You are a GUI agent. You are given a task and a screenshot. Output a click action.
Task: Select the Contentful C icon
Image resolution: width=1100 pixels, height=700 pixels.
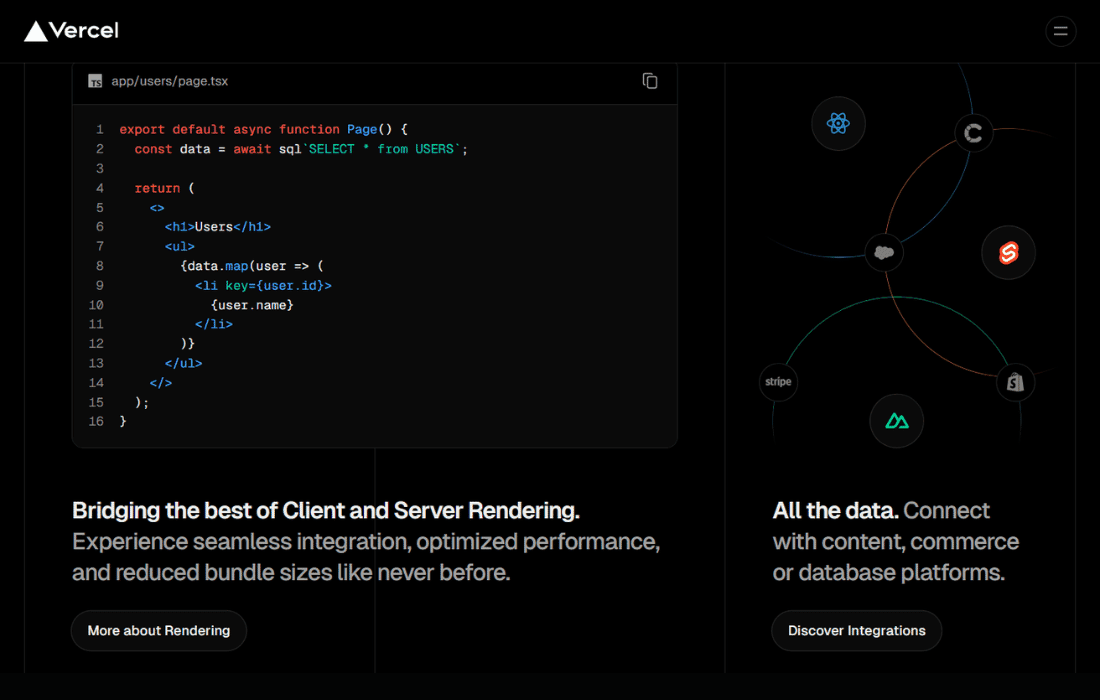pos(973,133)
